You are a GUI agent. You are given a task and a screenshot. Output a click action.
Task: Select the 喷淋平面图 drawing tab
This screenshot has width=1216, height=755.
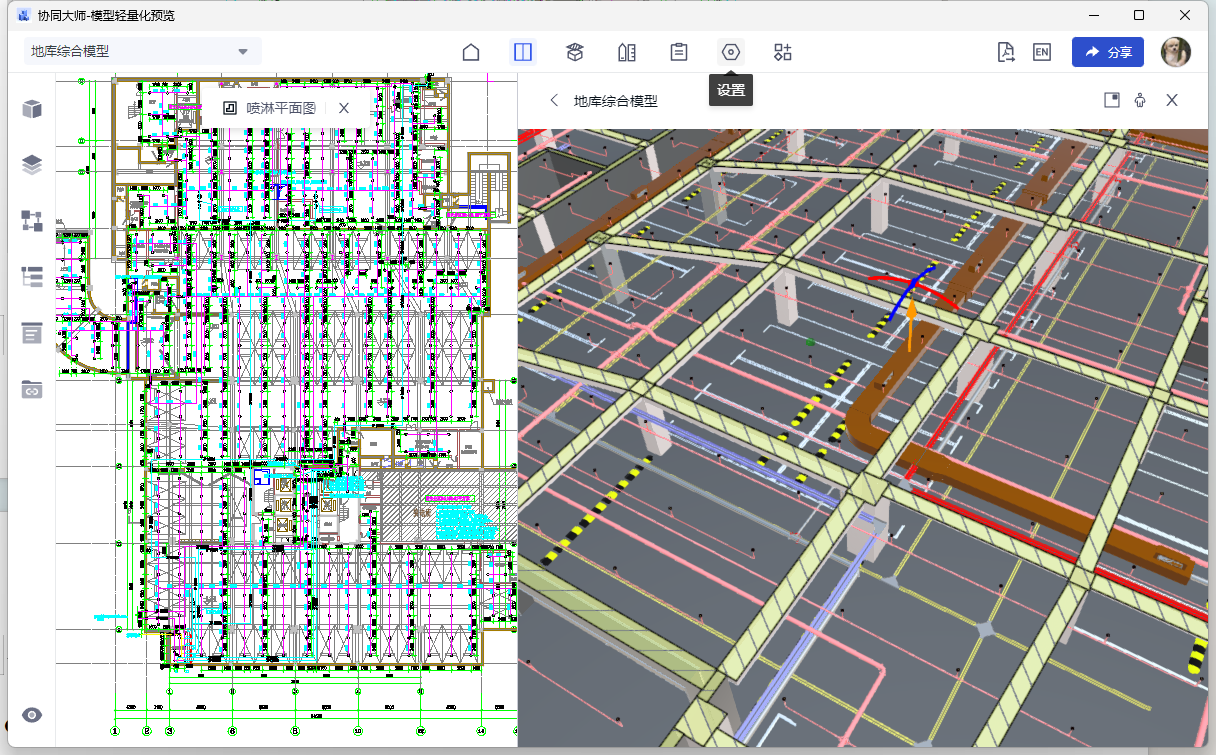[x=269, y=108]
